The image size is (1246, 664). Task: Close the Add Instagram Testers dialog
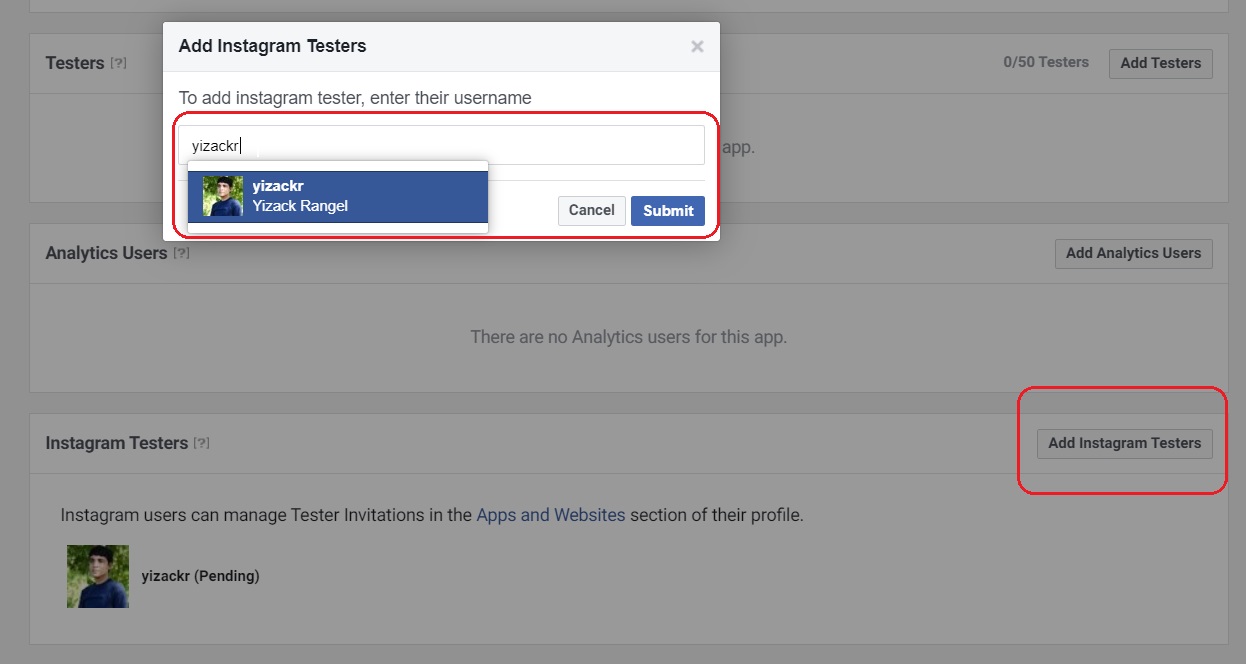click(697, 46)
